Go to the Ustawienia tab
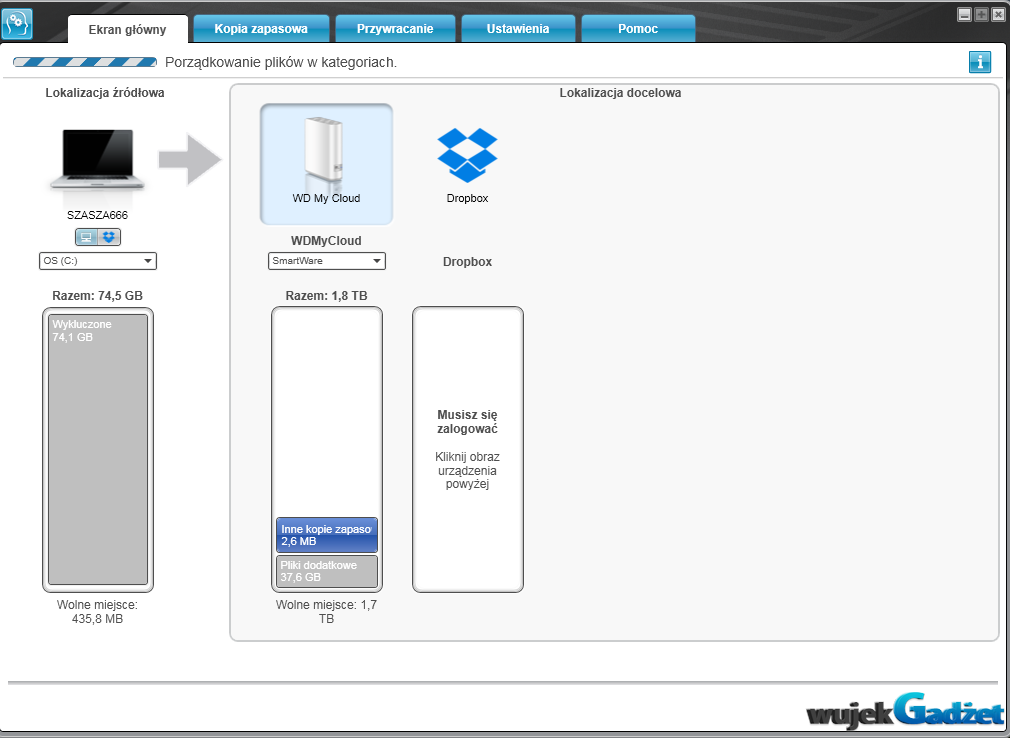The height and width of the screenshot is (738, 1010). pyautogui.click(x=517, y=29)
